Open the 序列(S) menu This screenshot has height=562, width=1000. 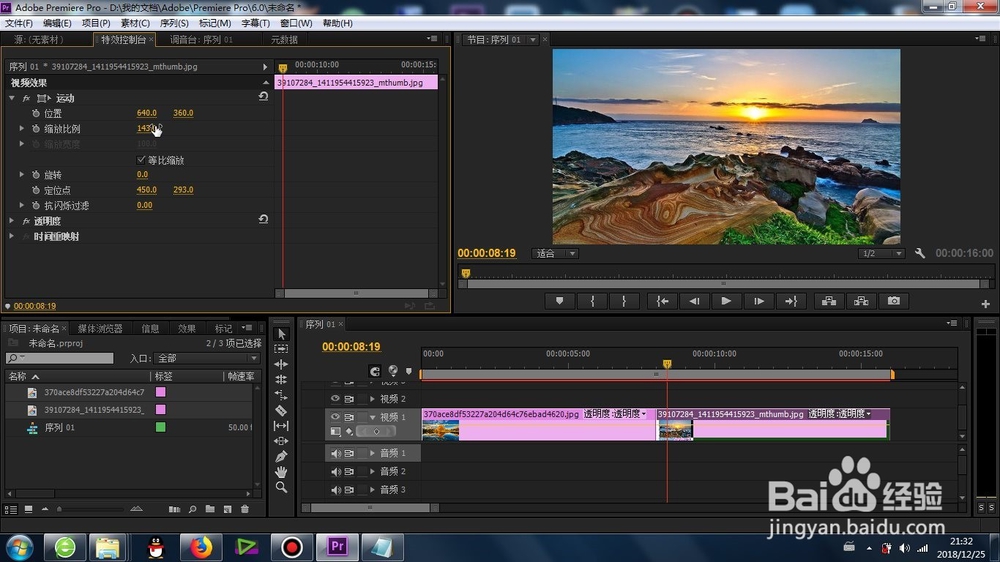[x=174, y=23]
